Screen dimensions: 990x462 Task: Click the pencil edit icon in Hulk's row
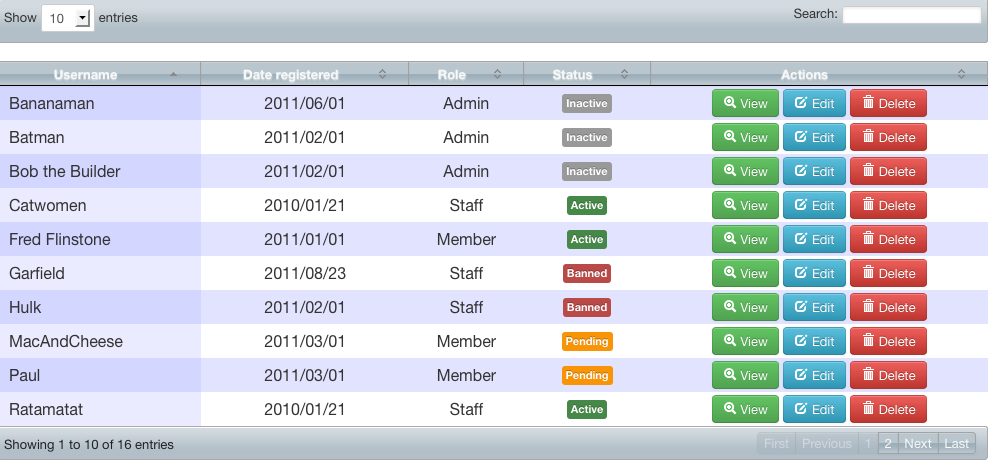(x=801, y=307)
